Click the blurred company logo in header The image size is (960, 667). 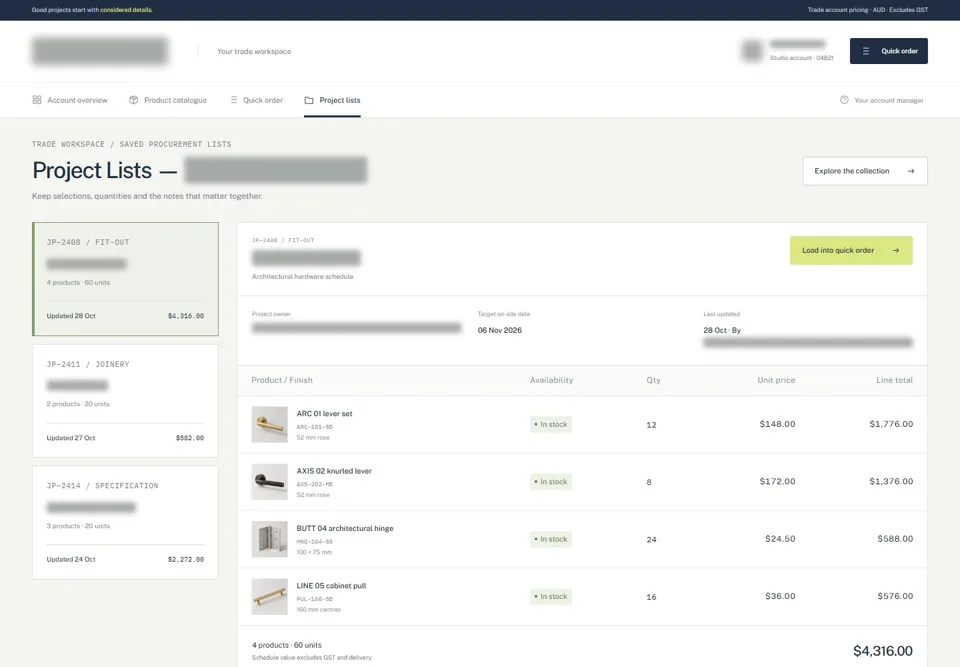(100, 51)
